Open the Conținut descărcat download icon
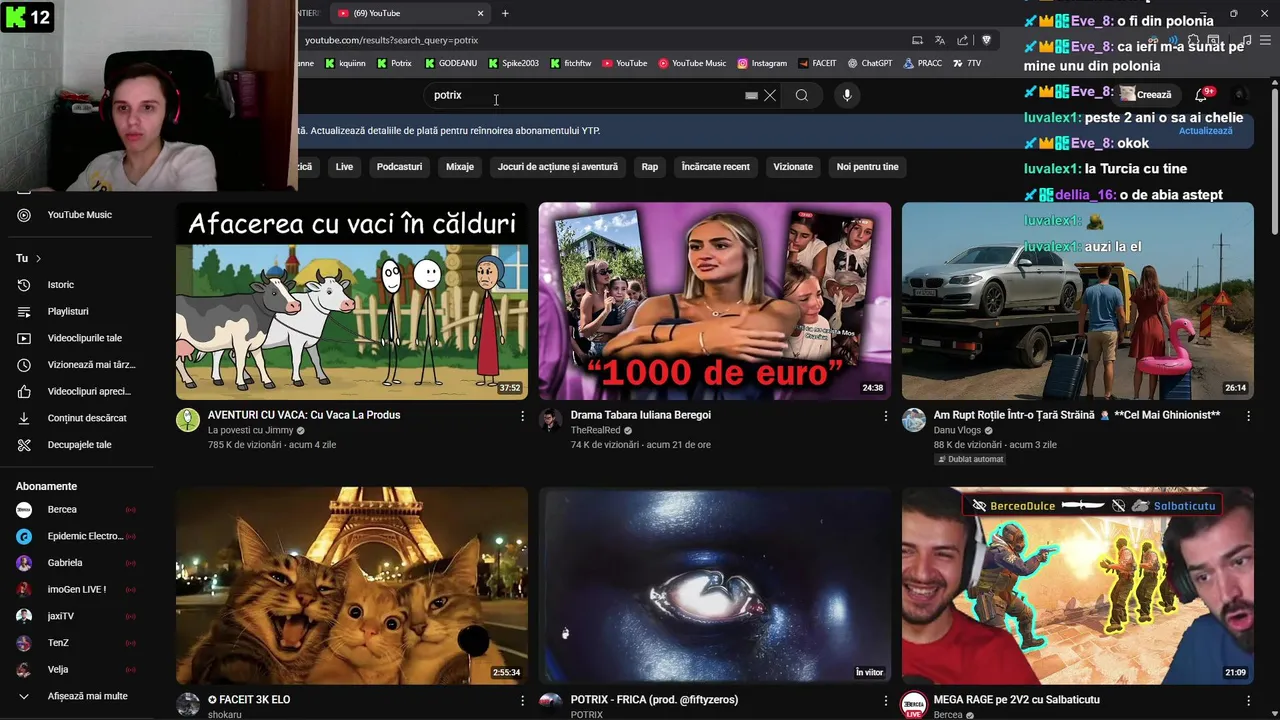The height and width of the screenshot is (720, 1280). coord(24,418)
